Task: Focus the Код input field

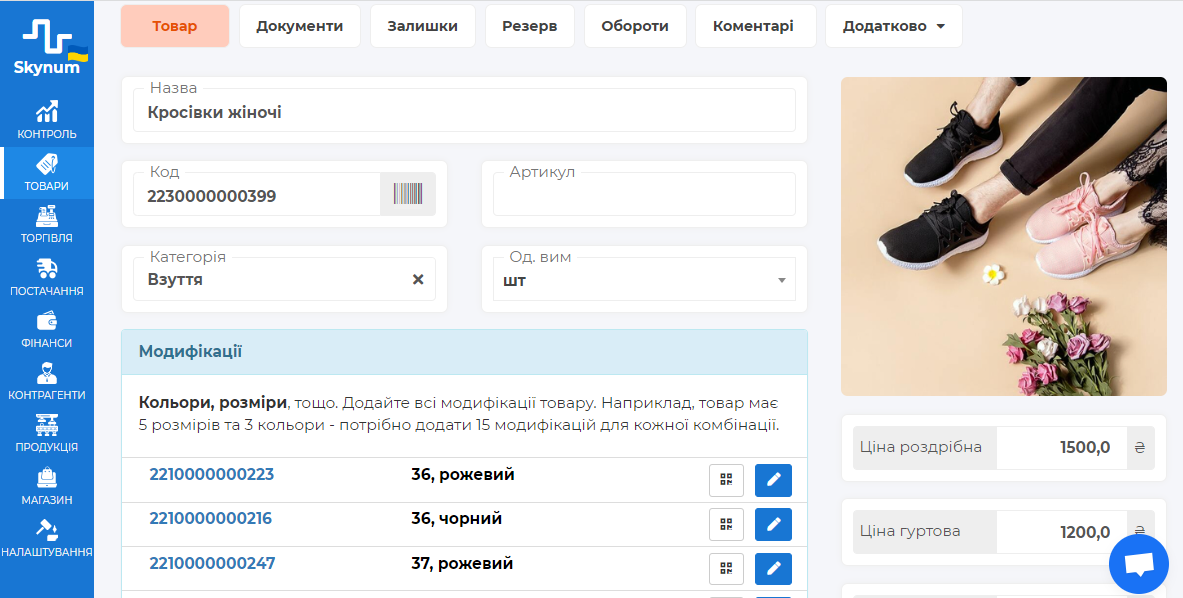Action: 257,195
